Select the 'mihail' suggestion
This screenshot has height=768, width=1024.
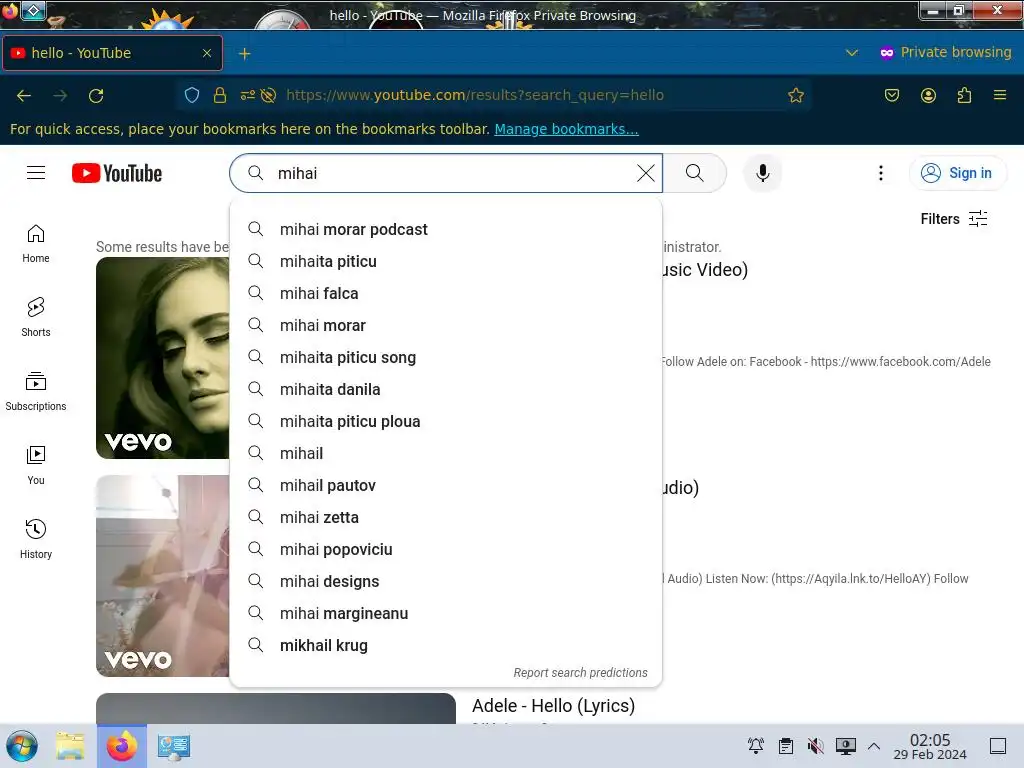(x=446, y=453)
